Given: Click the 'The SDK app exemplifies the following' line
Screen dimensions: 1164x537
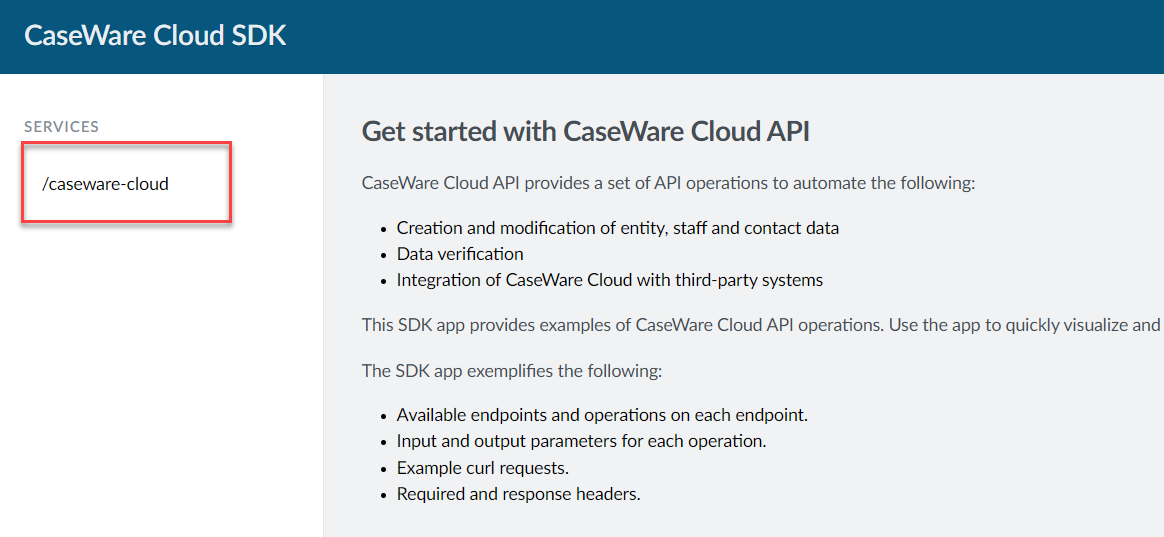Looking at the screenshot, I should tap(511, 371).
